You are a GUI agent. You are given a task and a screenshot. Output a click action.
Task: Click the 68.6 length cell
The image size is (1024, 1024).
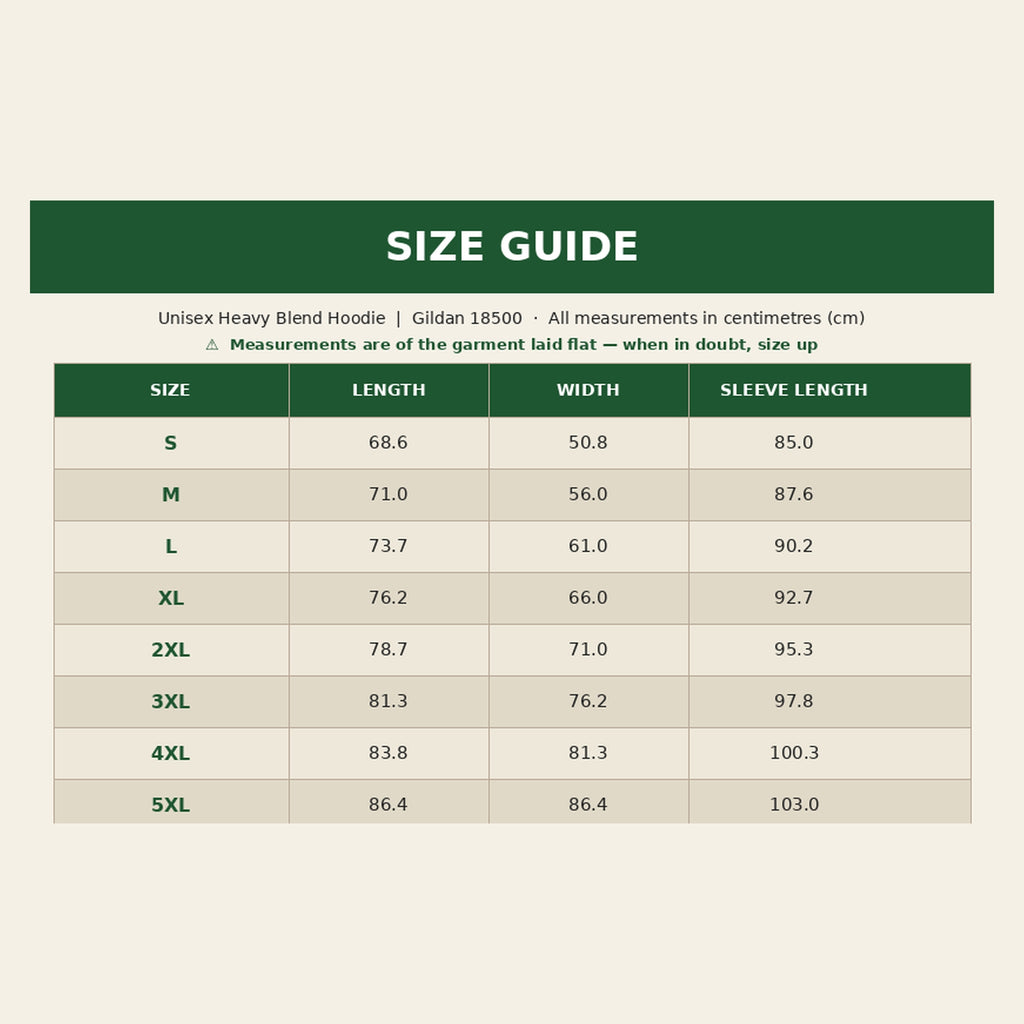coord(388,442)
